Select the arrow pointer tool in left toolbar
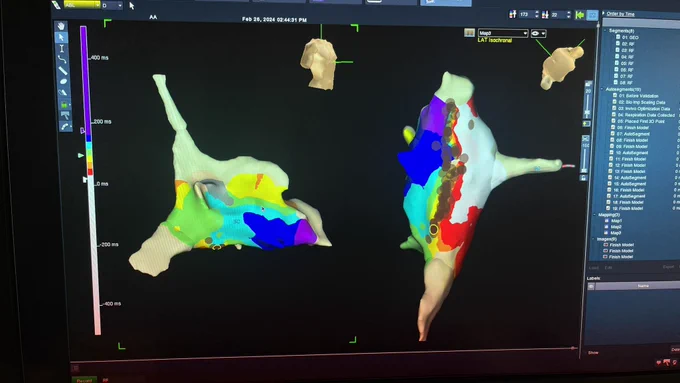This screenshot has height=383, width=680. click(61, 37)
